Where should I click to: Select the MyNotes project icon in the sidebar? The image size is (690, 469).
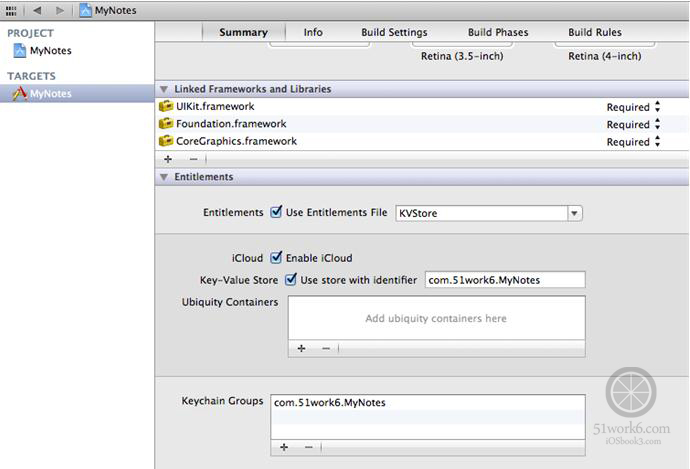(x=20, y=51)
